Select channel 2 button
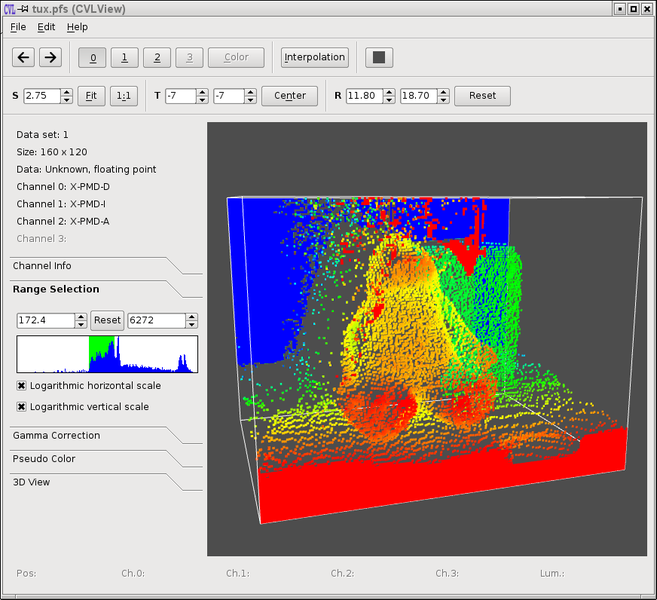Screen dimensions: 657x600 (157, 57)
